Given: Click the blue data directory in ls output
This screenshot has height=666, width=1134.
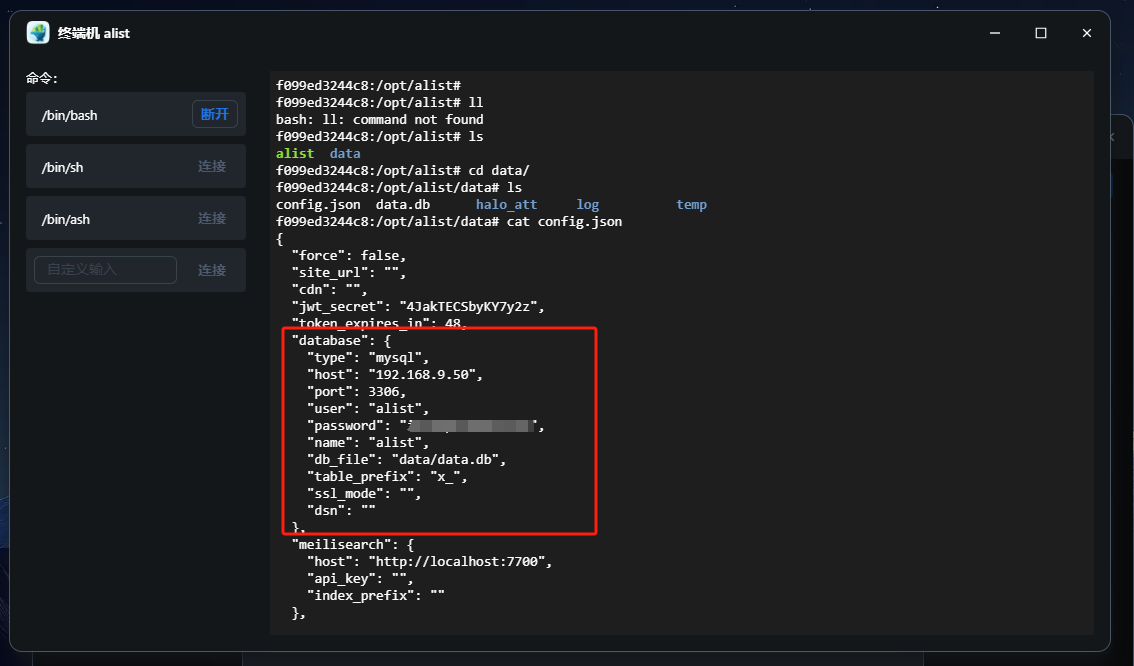Looking at the screenshot, I should click(345, 153).
